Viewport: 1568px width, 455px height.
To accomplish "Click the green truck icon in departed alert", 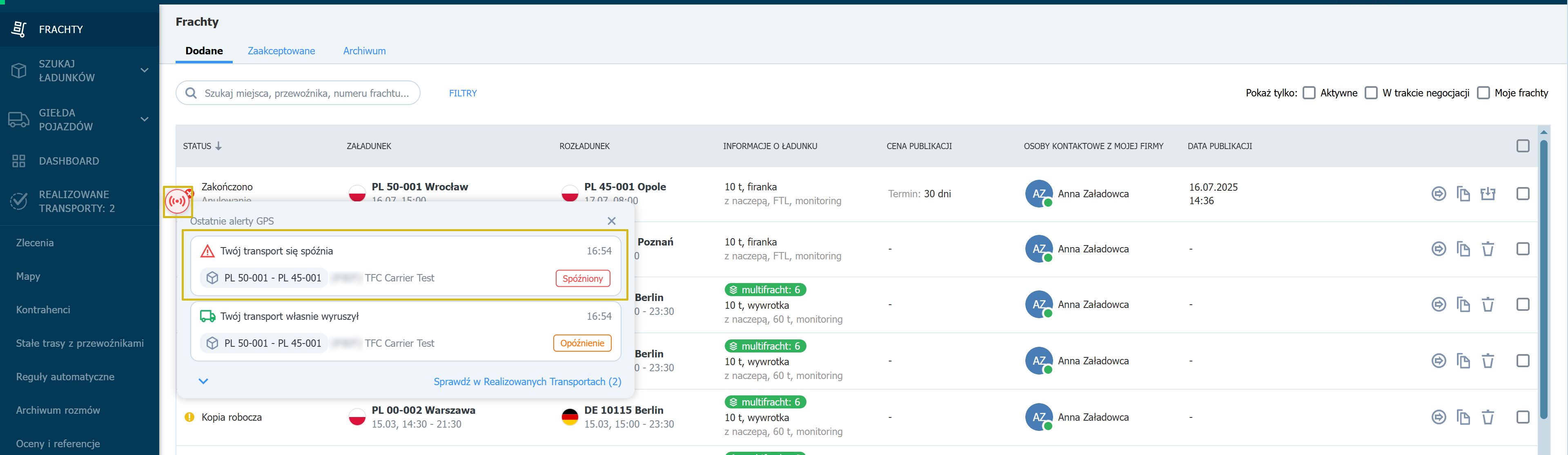I will (x=207, y=316).
